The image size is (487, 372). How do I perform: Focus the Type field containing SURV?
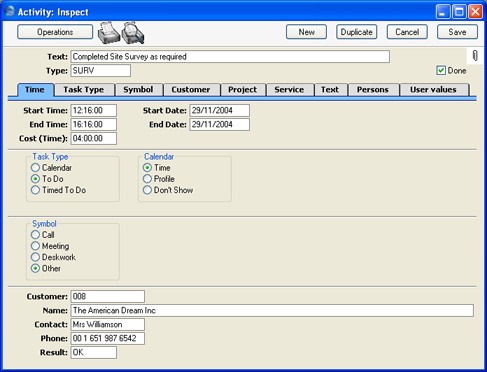tap(101, 71)
